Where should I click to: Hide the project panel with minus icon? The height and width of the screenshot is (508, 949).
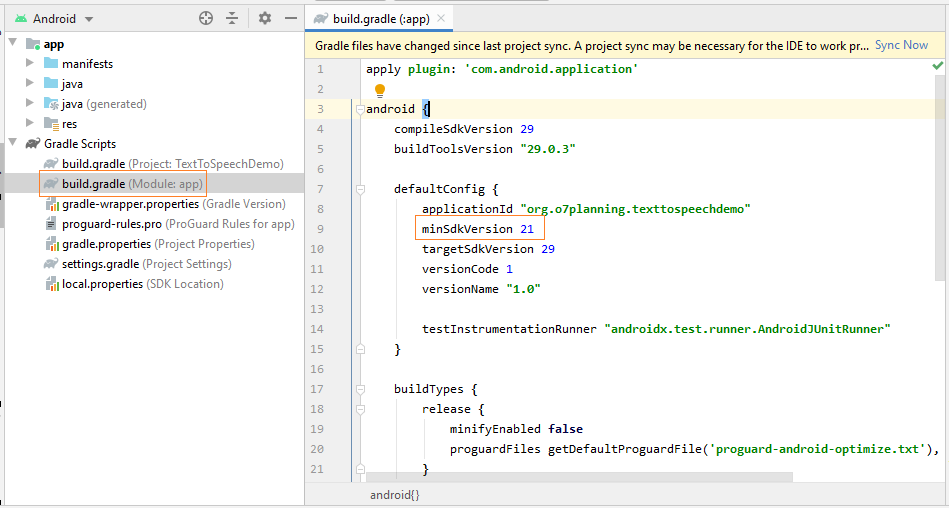(291, 18)
